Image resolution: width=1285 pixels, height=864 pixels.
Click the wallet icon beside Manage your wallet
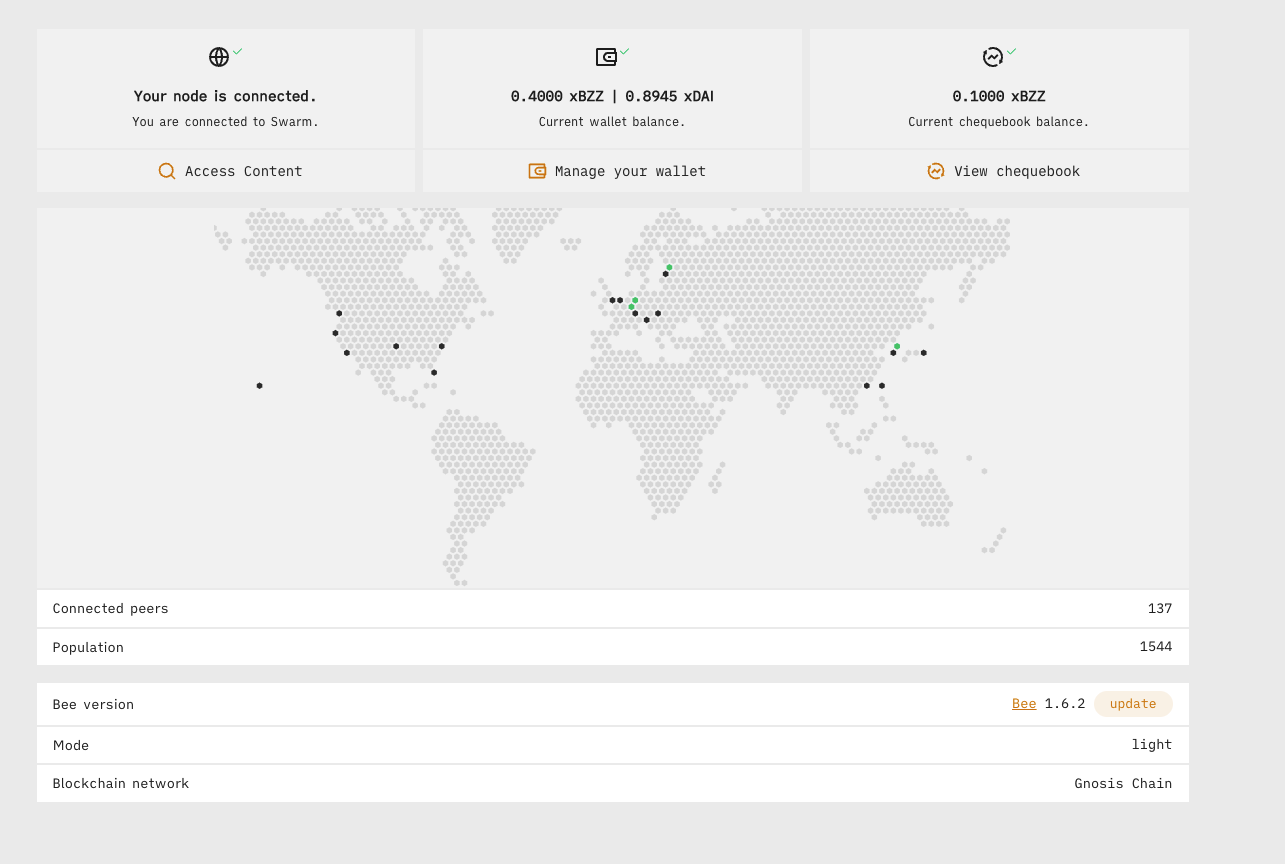tap(536, 171)
